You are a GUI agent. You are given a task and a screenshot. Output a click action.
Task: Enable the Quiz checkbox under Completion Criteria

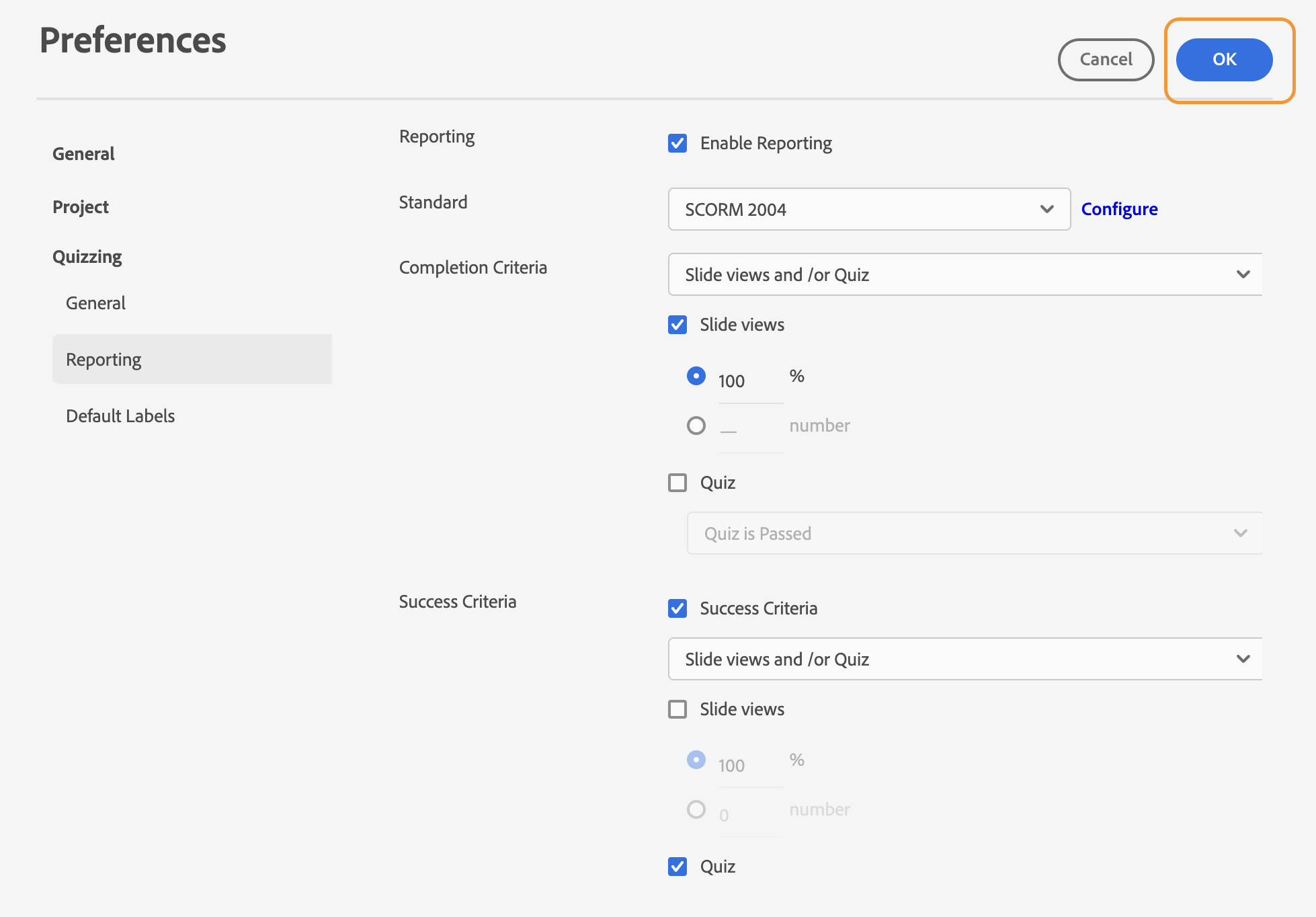pyautogui.click(x=677, y=483)
